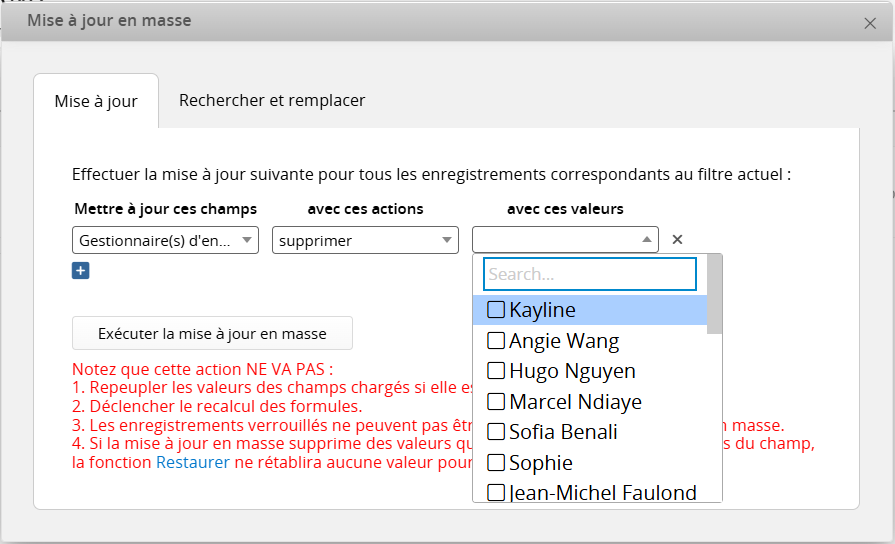895x544 pixels.
Task: Tick the Sophie checkbox
Action: coord(496,463)
